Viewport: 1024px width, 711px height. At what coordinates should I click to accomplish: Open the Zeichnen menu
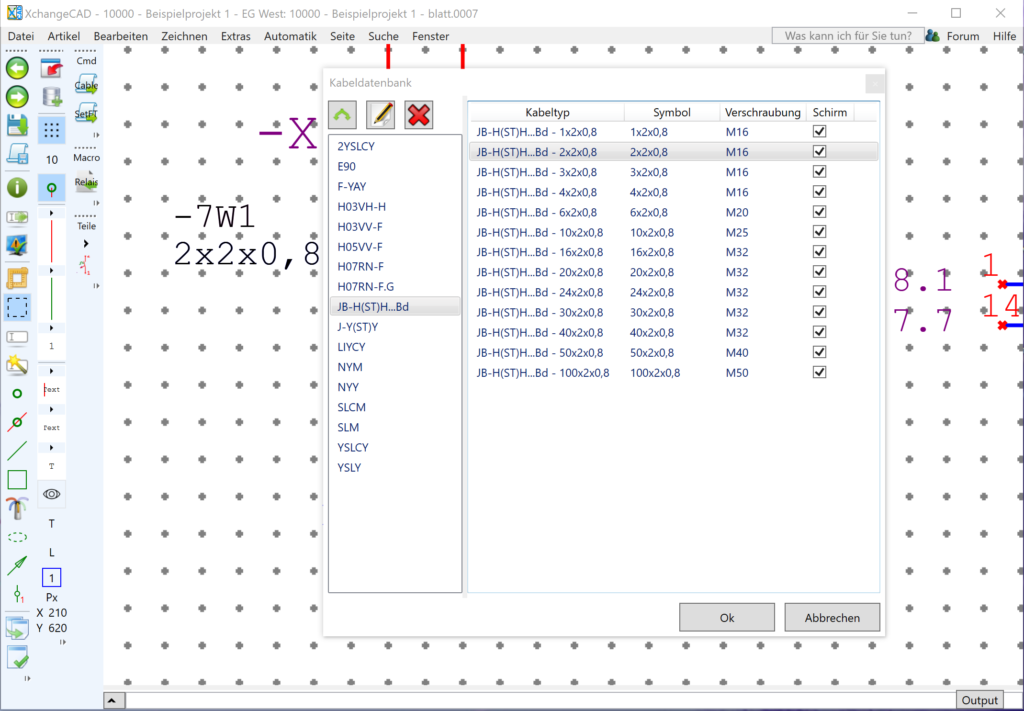(184, 36)
